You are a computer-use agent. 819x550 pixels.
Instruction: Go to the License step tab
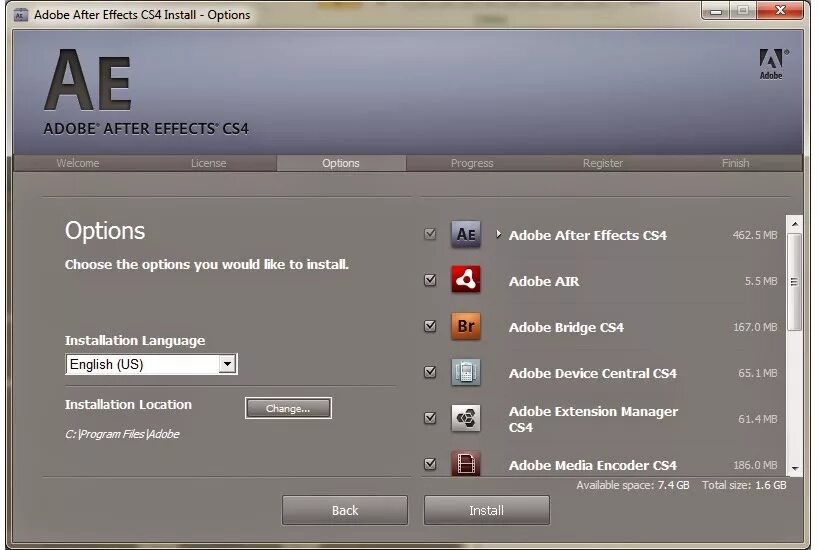click(208, 163)
